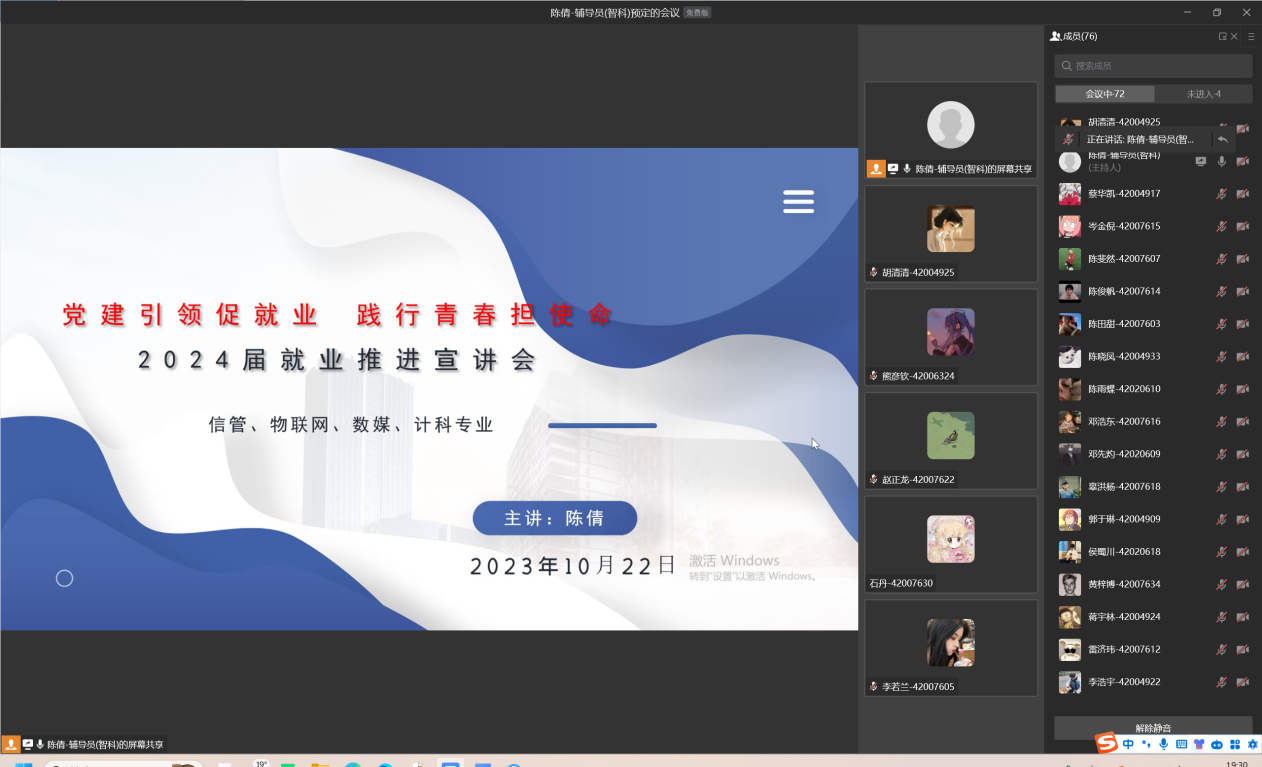Toggle camera for 陈俊帆-42007614
The width and height of the screenshot is (1262, 767).
click(1242, 291)
